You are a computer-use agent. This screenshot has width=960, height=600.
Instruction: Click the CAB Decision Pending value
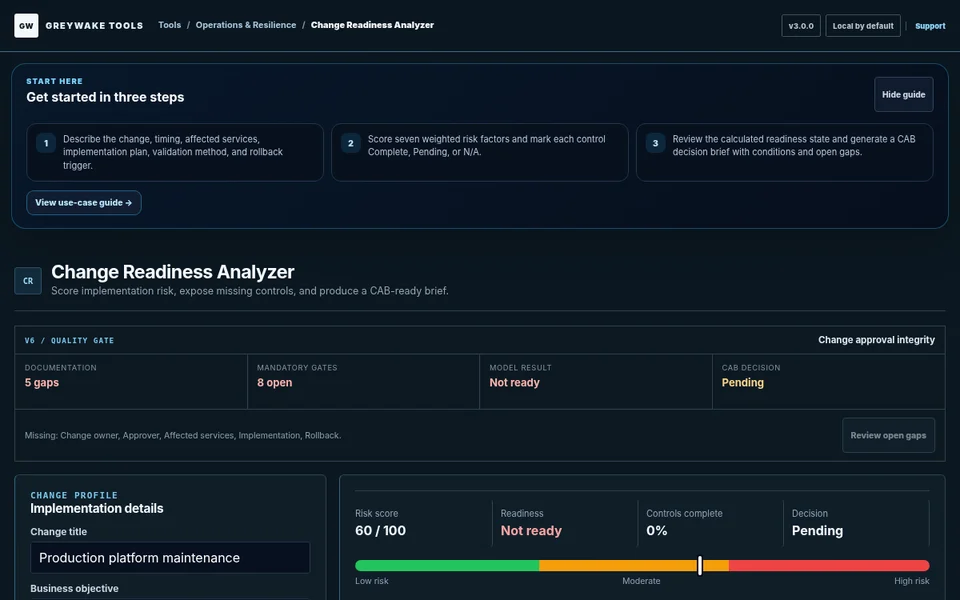[743, 383]
